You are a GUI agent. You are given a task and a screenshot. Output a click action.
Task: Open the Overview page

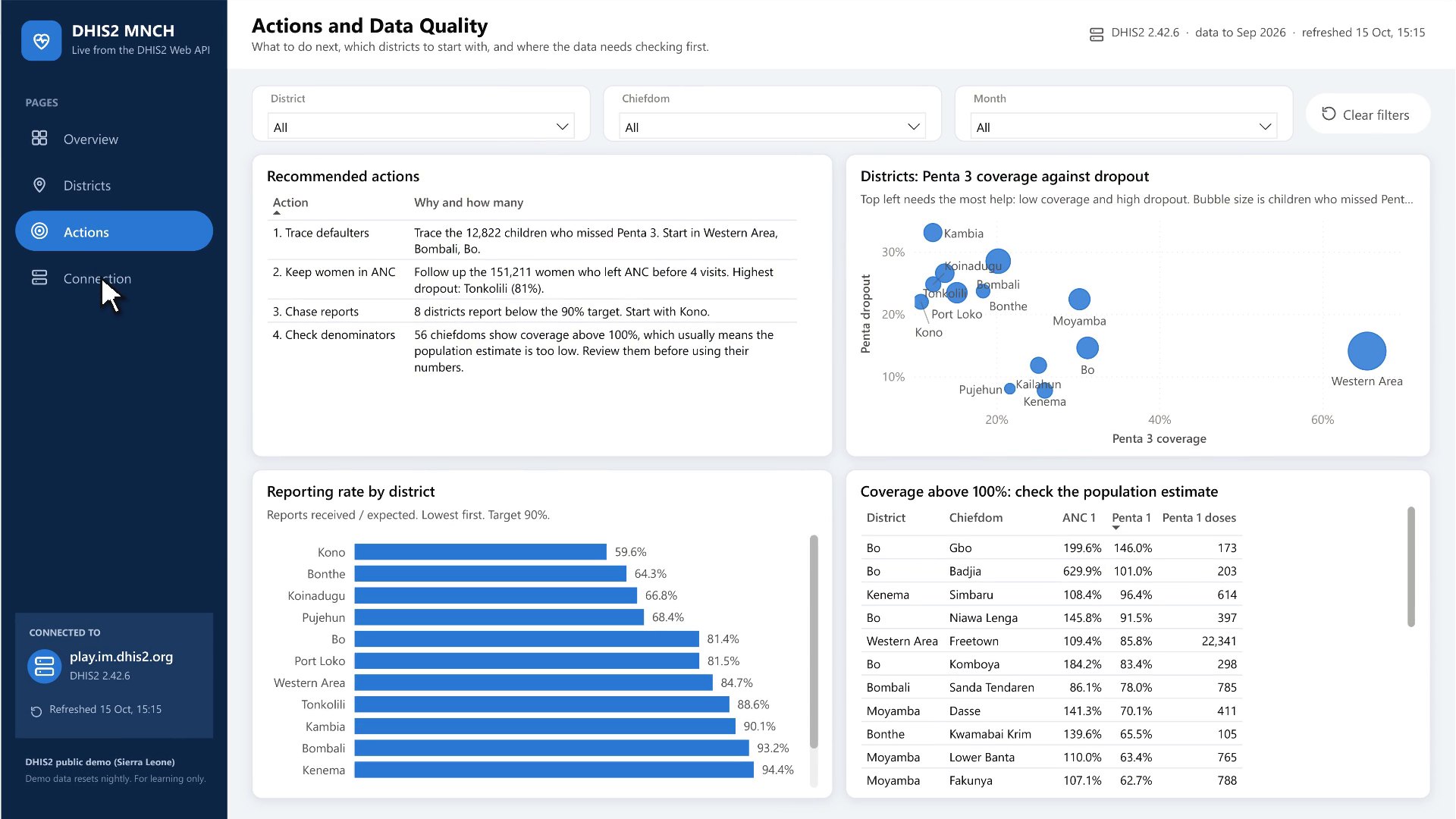click(114, 139)
